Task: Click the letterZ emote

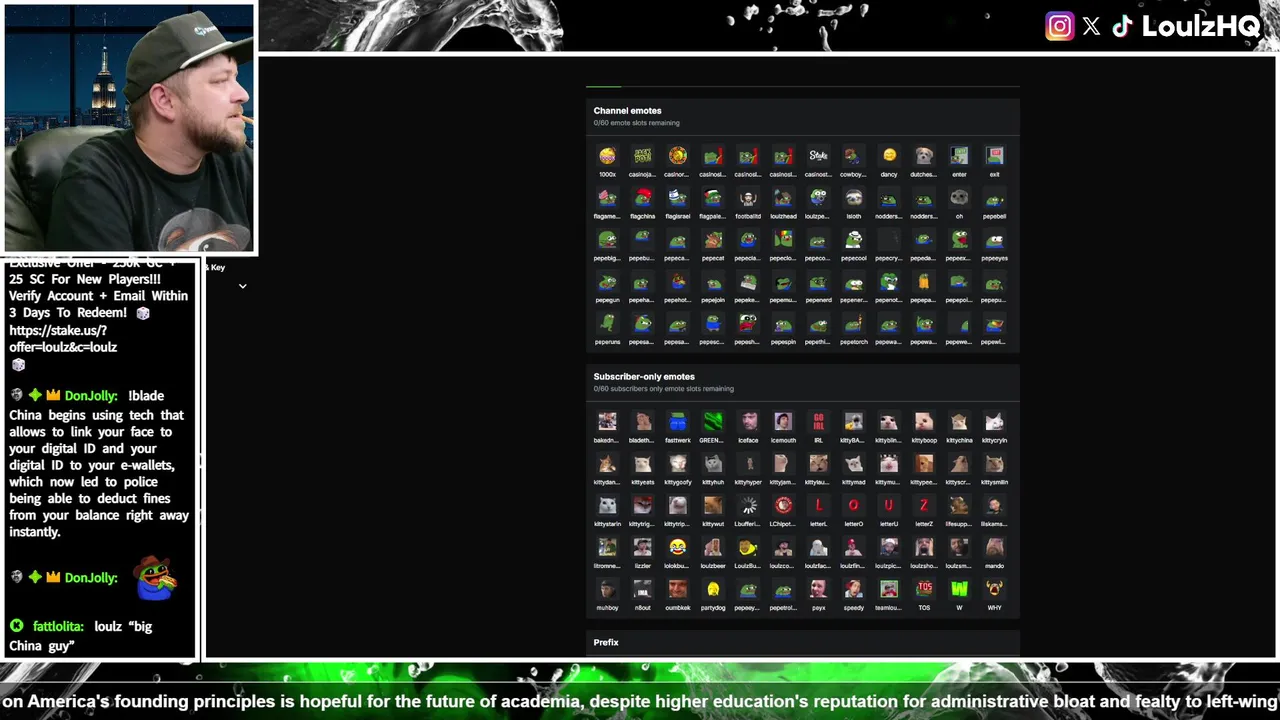Action: pos(924,506)
